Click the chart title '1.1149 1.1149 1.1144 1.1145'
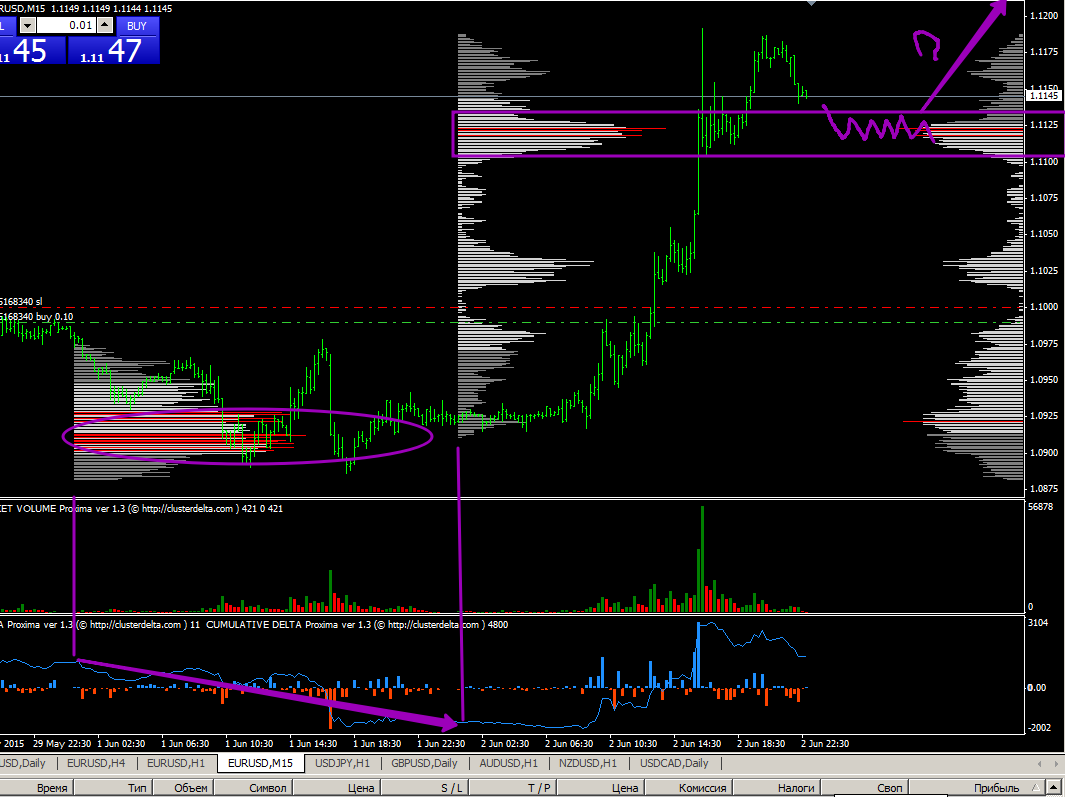This screenshot has width=1065, height=797. pyautogui.click(x=111, y=8)
